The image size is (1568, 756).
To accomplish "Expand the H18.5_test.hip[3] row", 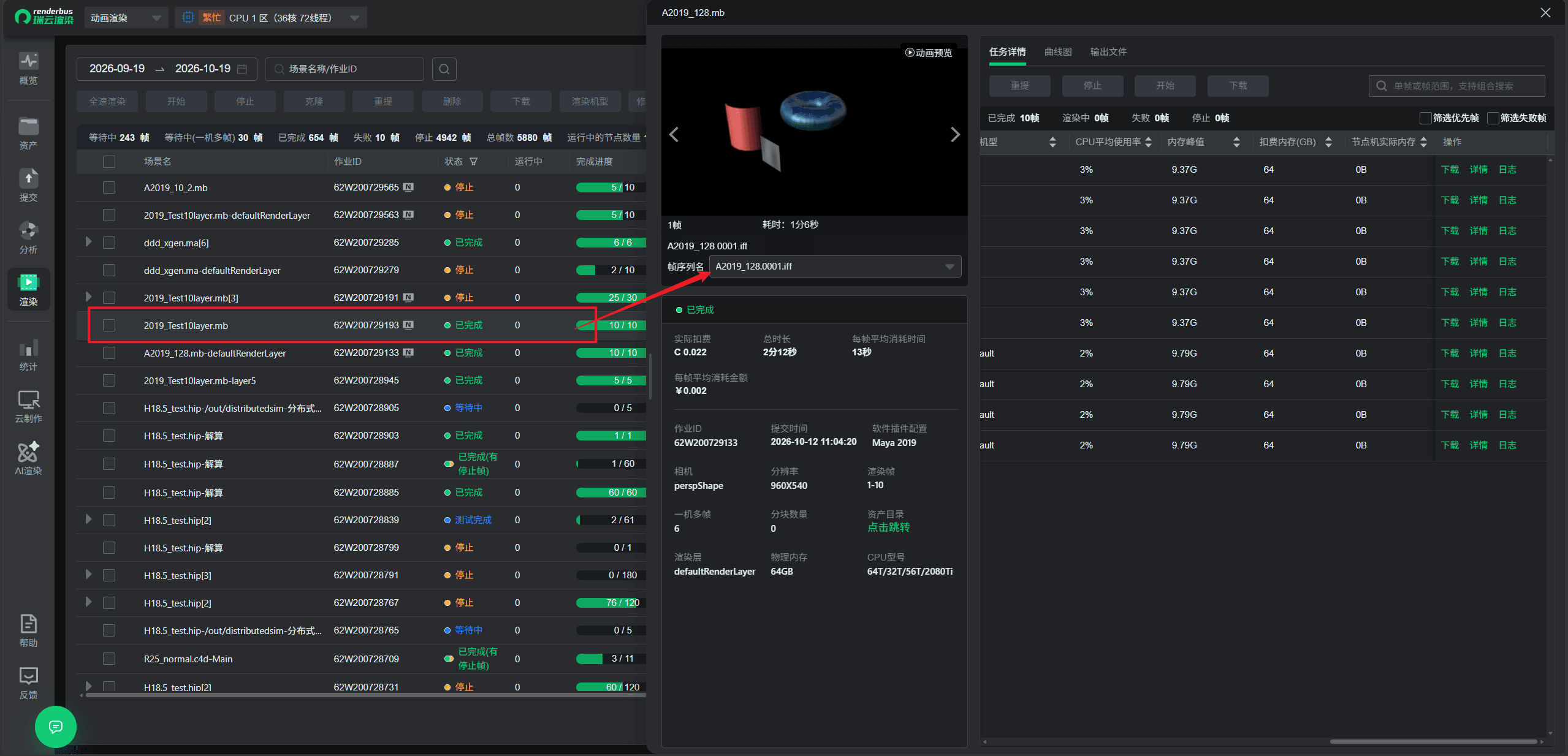I will tap(88, 575).
